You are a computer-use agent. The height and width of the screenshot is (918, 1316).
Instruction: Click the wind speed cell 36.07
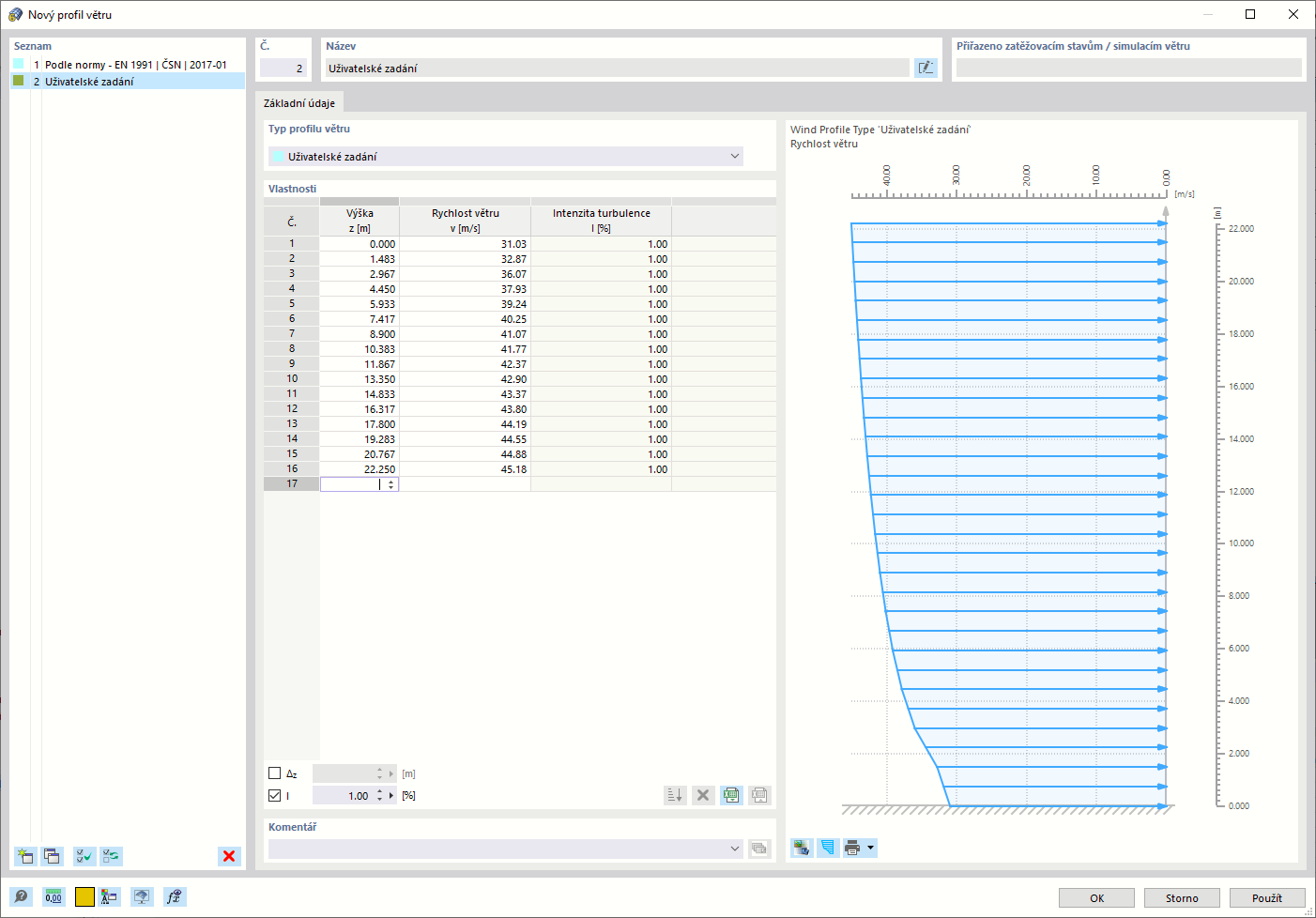tap(465, 274)
